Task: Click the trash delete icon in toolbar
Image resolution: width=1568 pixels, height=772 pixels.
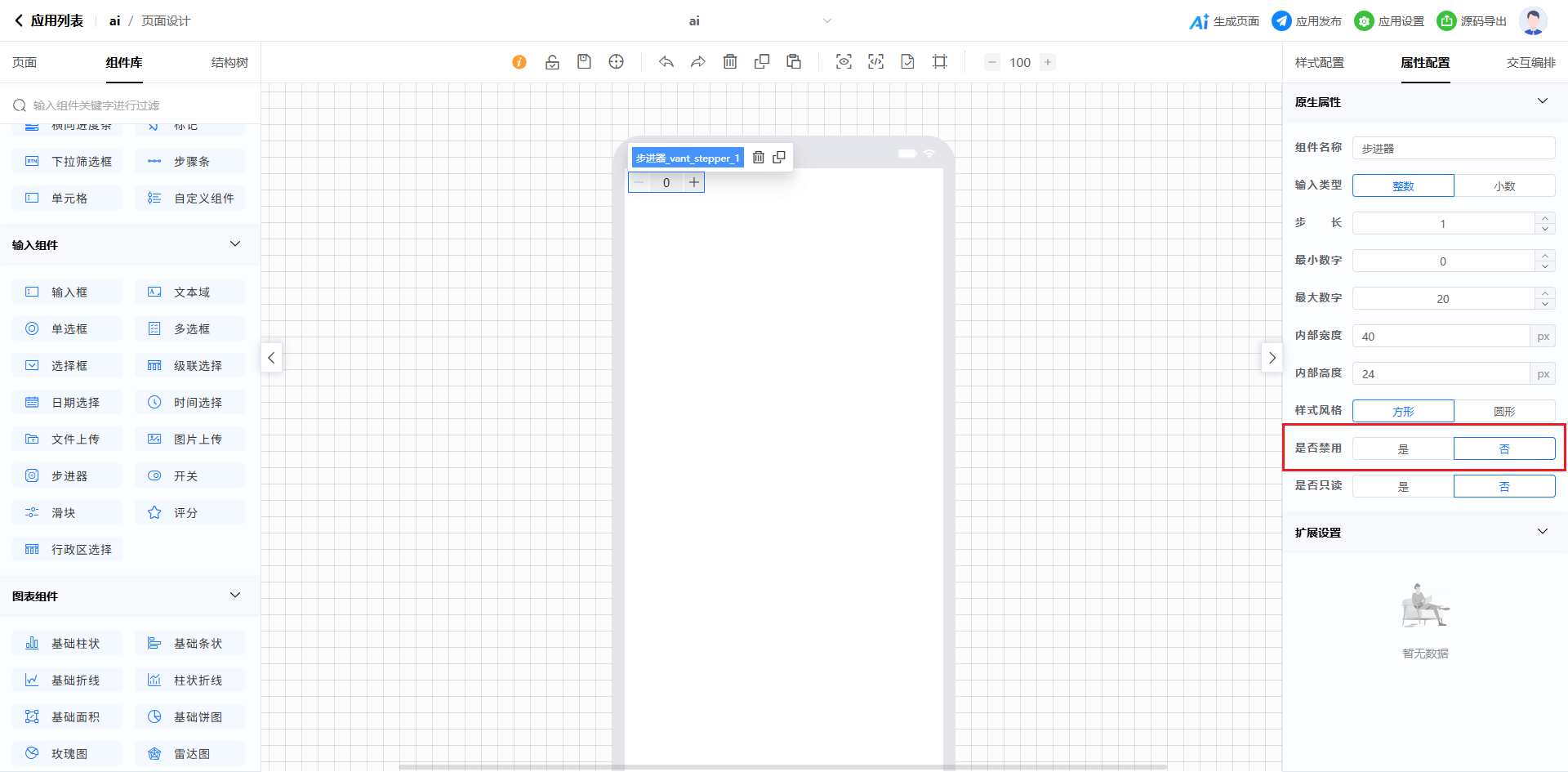Action: coord(730,62)
